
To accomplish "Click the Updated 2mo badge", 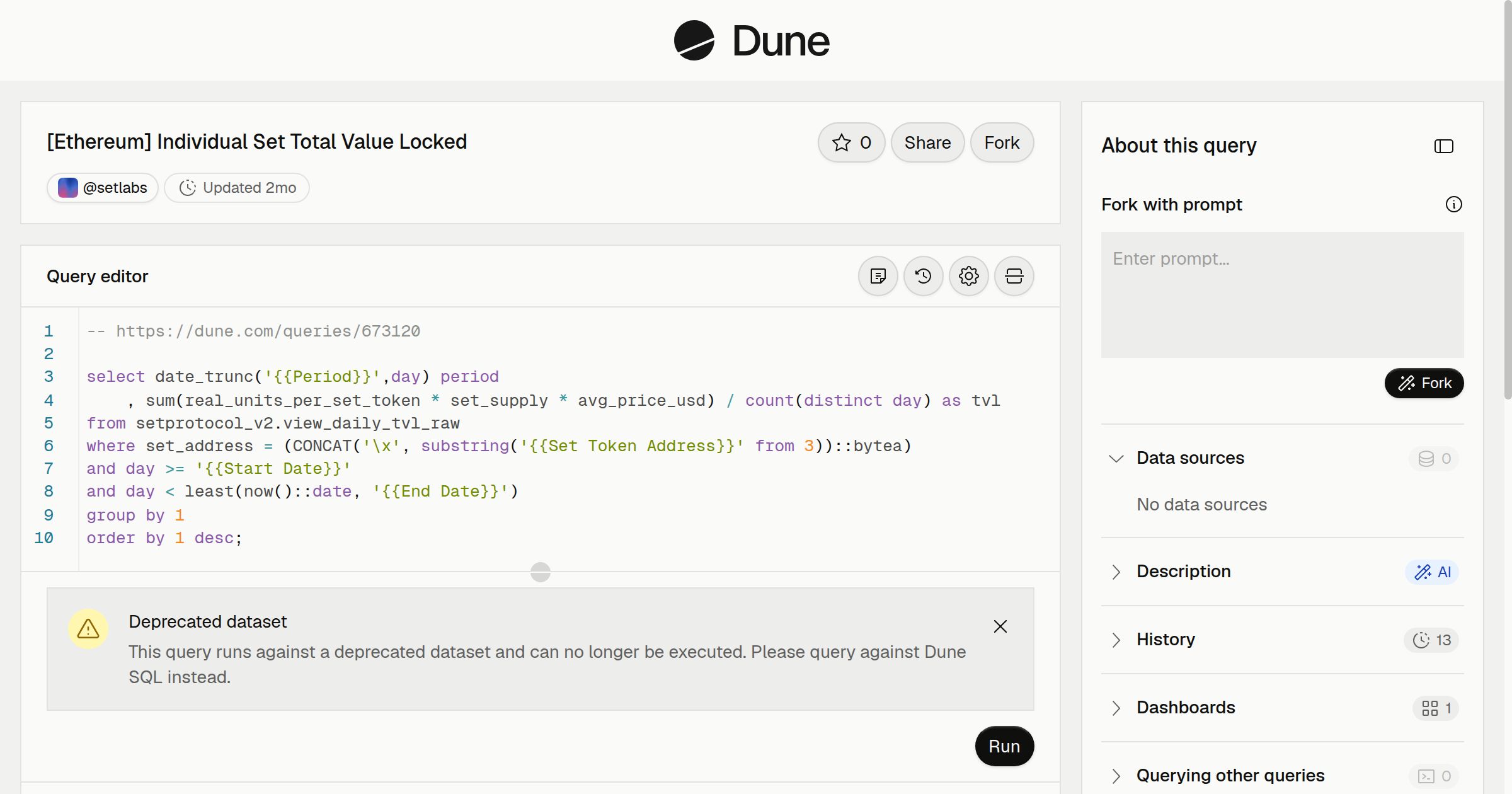I will (237, 188).
